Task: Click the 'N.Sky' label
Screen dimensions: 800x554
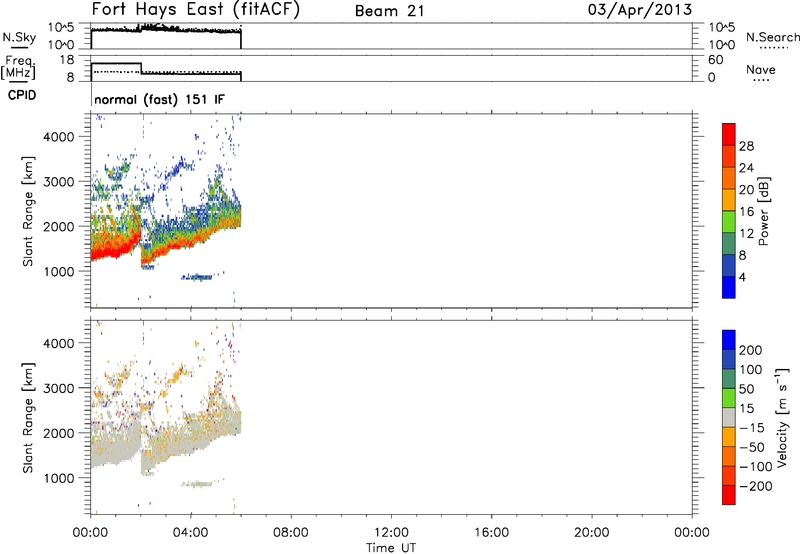Action: pyautogui.click(x=19, y=37)
